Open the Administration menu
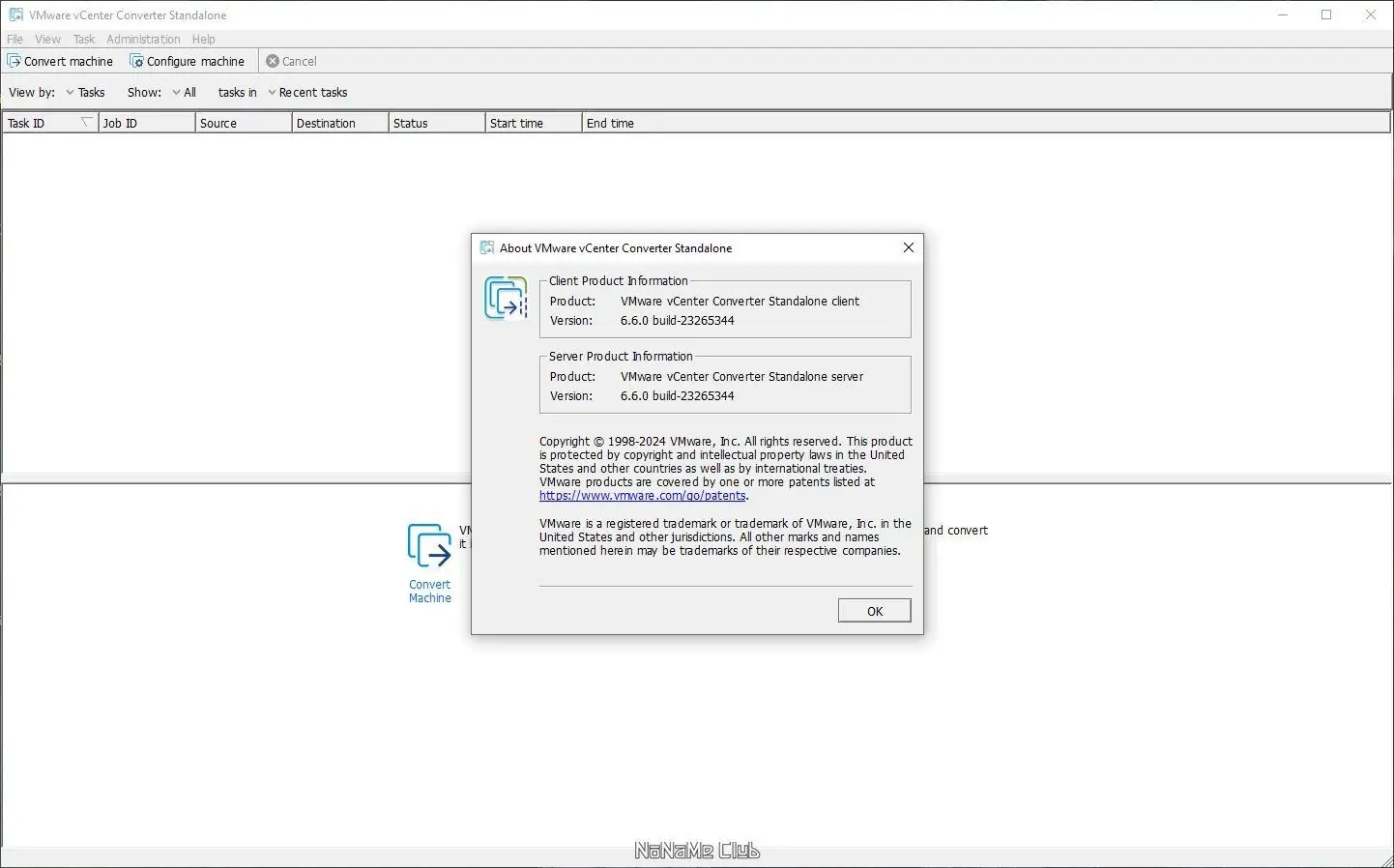 (x=143, y=39)
